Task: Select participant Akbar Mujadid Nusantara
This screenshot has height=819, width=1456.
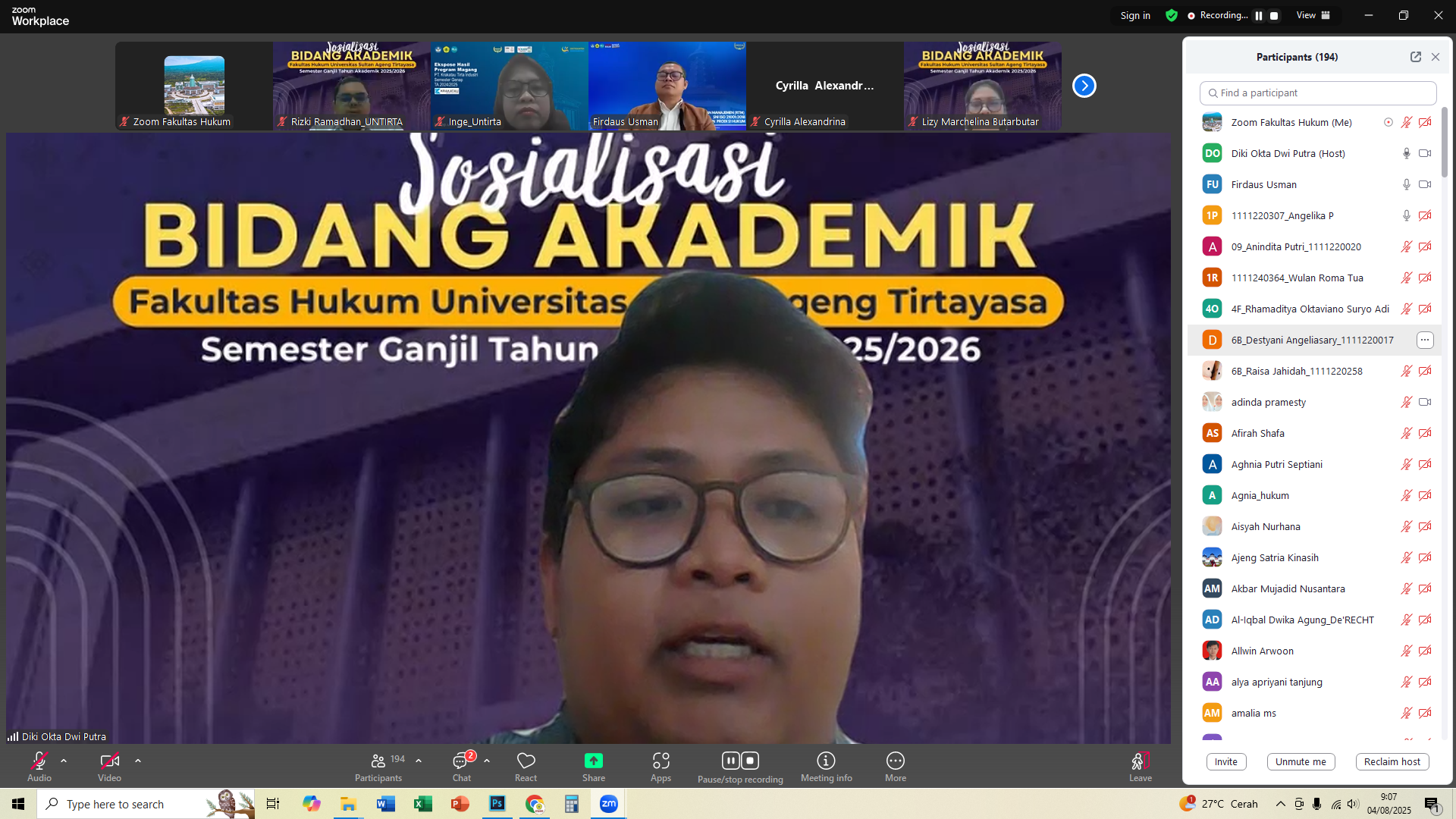Action: click(1314, 588)
